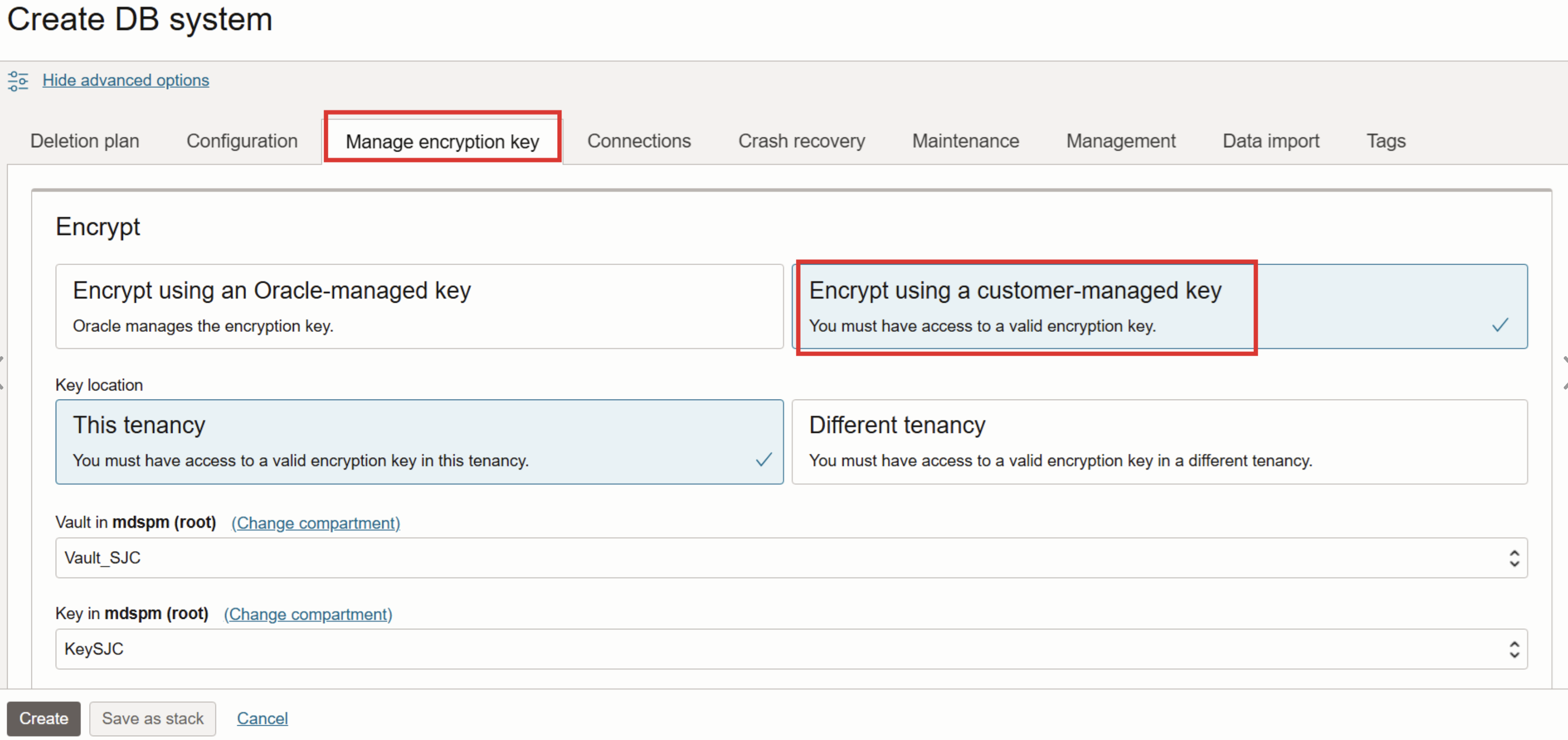The height and width of the screenshot is (740, 1568).
Task: Go to the Crash recovery tab
Action: point(801,141)
